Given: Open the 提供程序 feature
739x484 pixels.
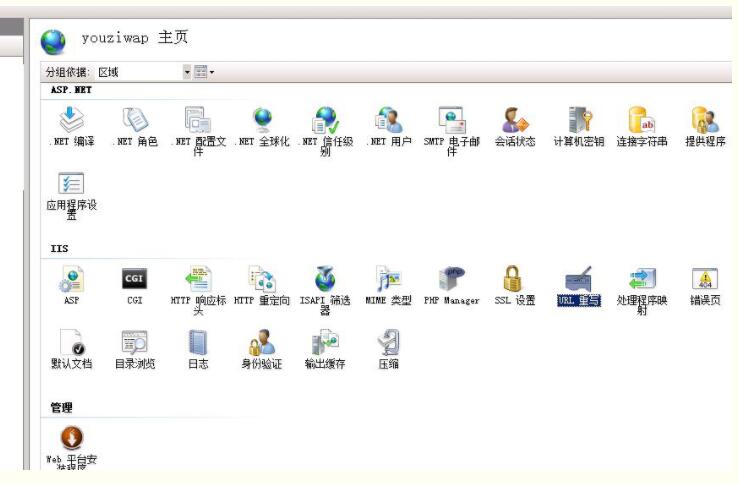Looking at the screenshot, I should (705, 126).
